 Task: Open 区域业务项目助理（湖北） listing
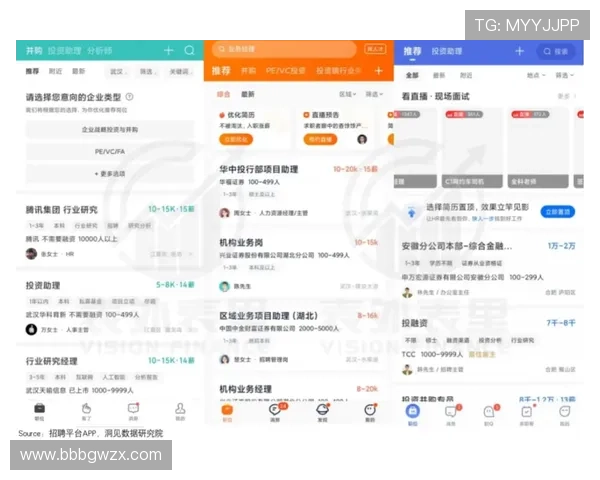[x=298, y=337]
